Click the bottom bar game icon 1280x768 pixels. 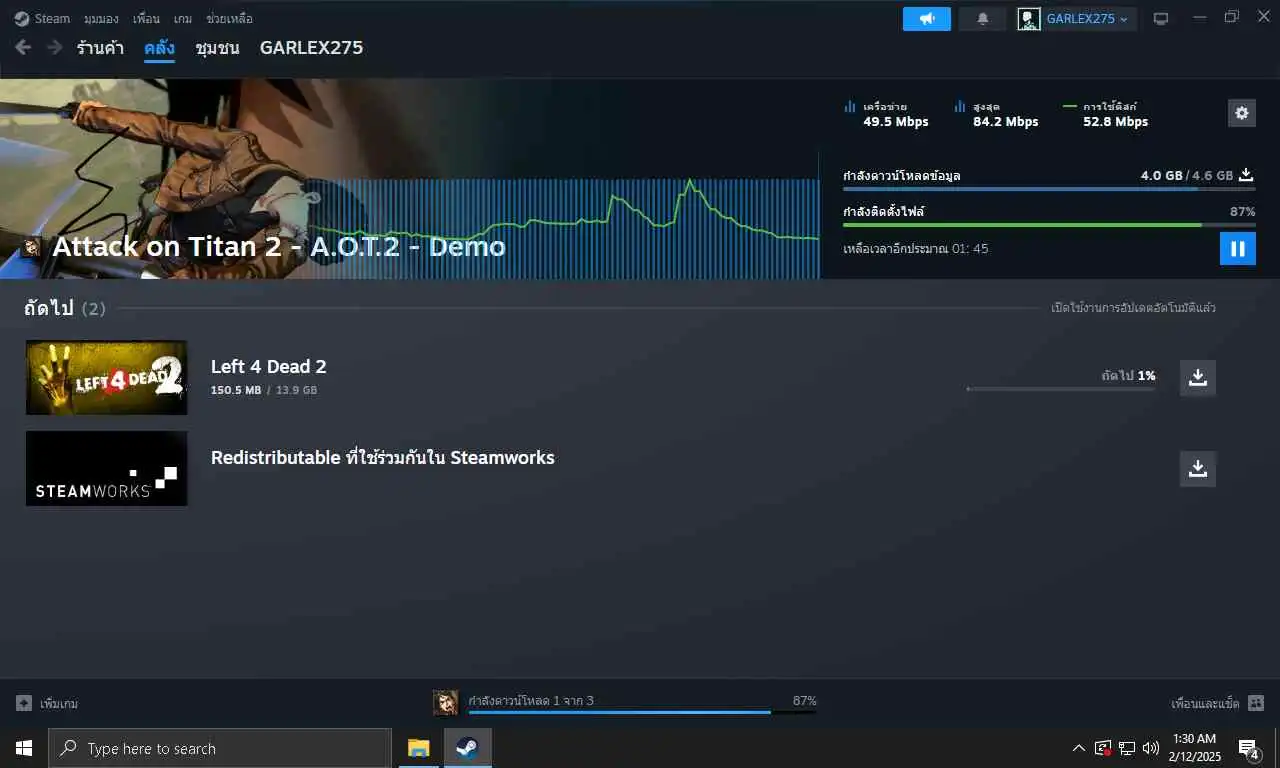(446, 703)
